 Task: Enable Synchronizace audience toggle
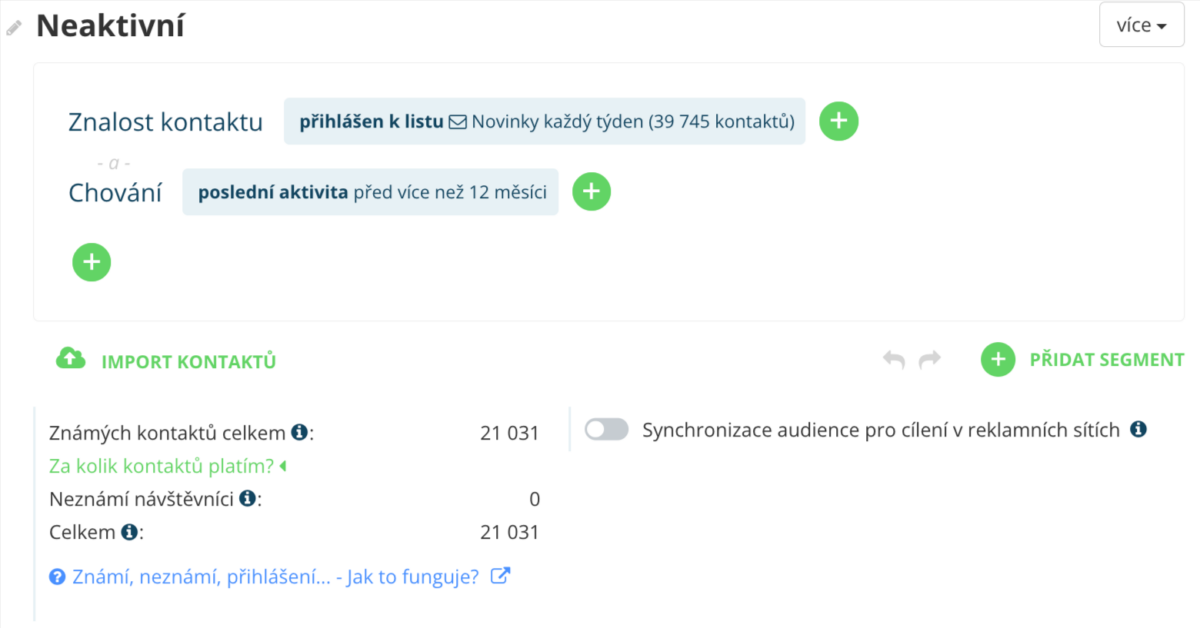point(606,430)
